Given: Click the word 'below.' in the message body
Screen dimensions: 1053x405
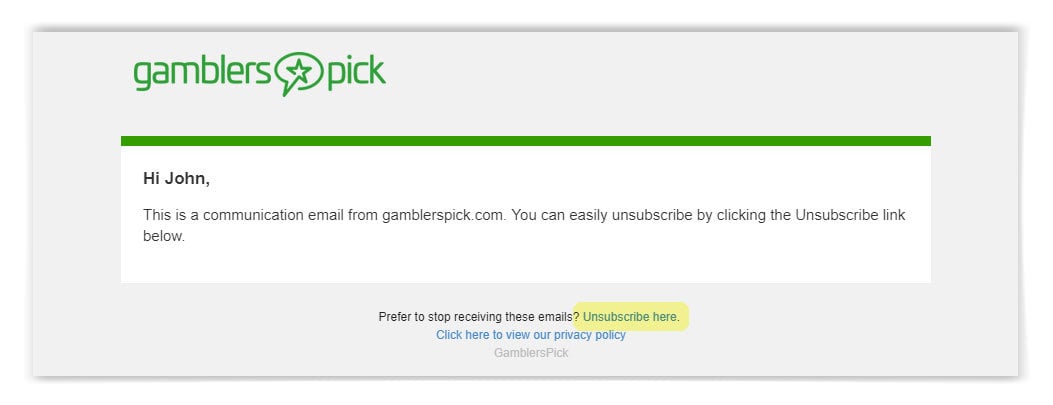Looking at the screenshot, I should point(163,236).
